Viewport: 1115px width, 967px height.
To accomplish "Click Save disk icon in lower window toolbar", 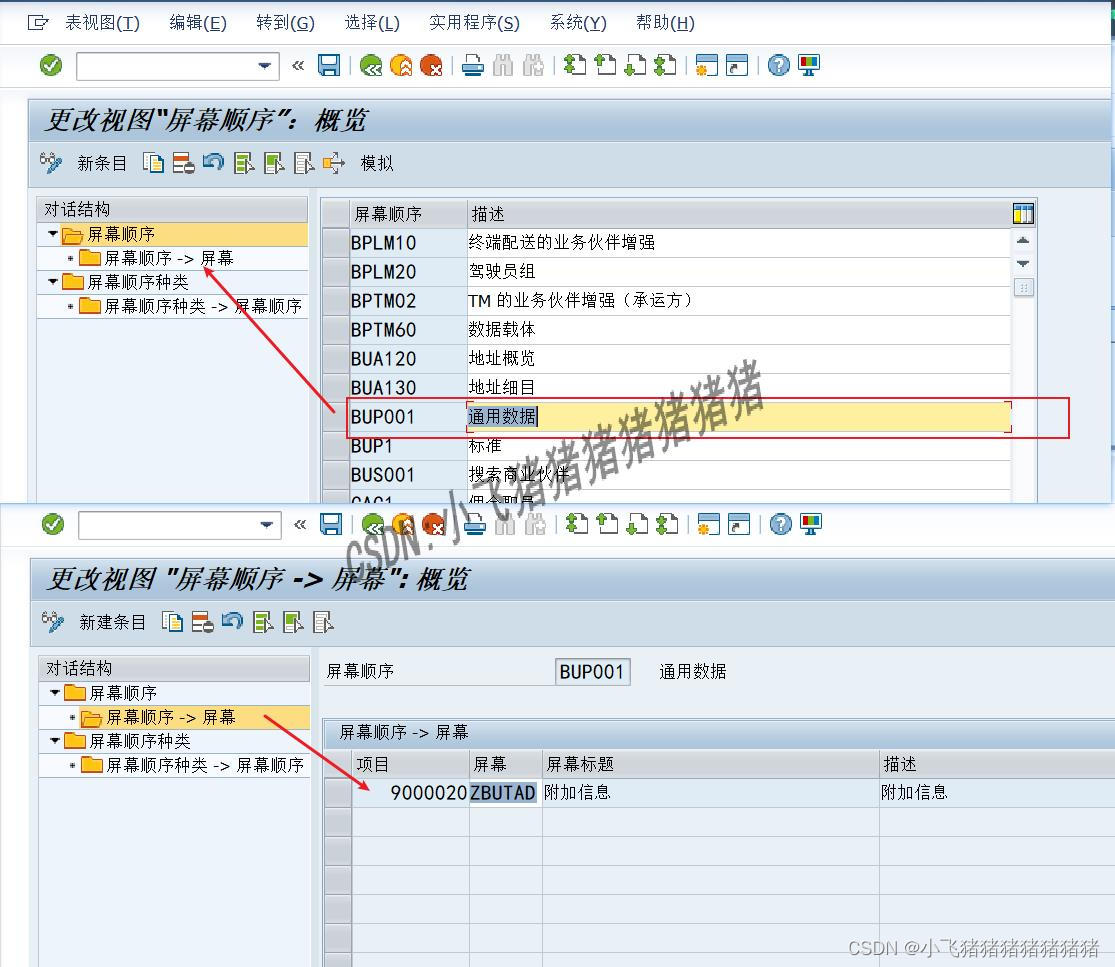I will point(331,525).
